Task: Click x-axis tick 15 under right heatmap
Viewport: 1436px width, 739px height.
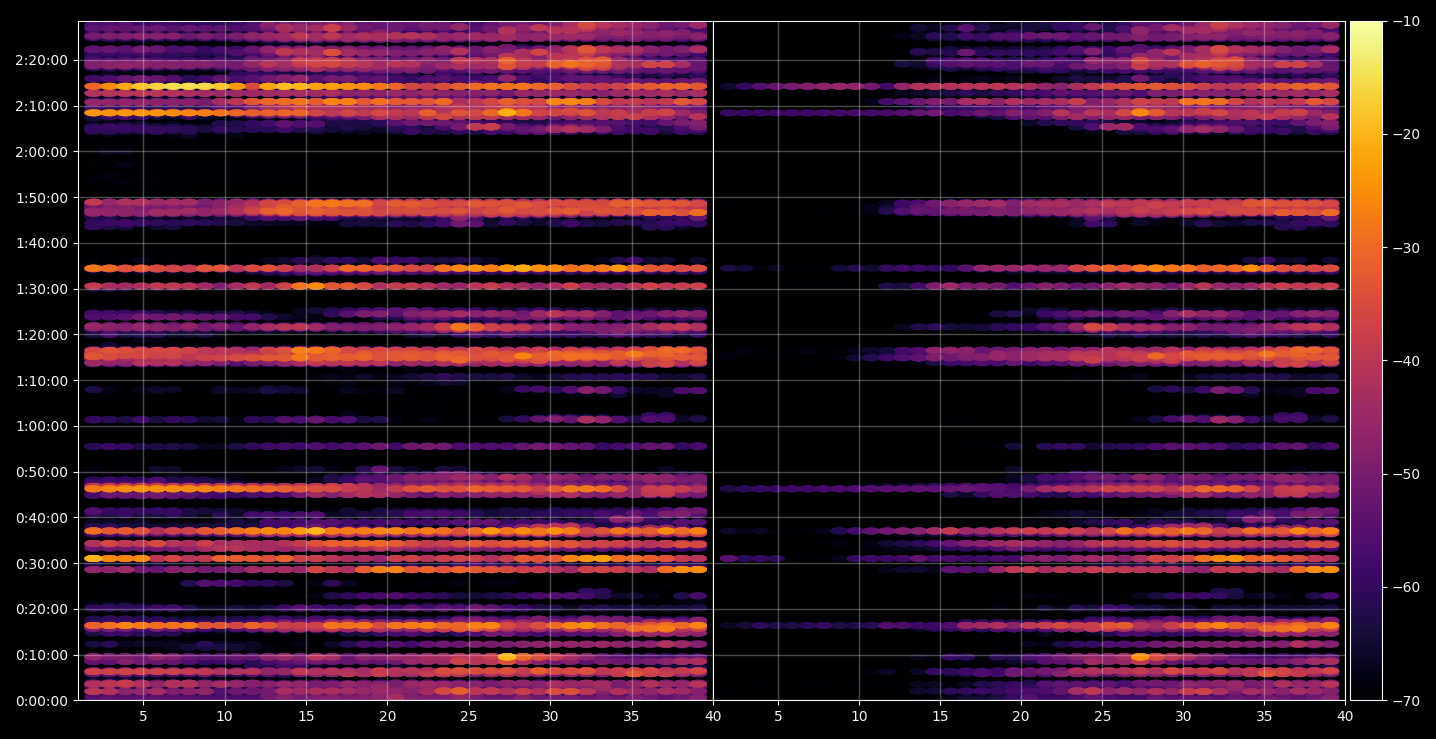Action: 940,716
